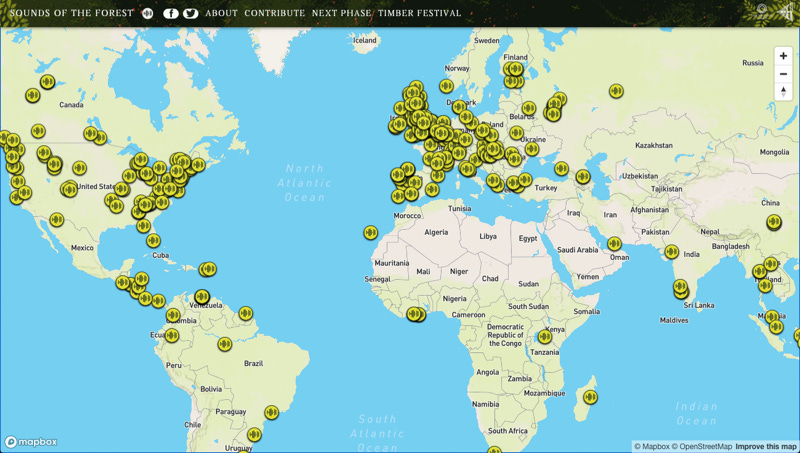Select the Caribbean marker east of Cuba

click(x=208, y=269)
